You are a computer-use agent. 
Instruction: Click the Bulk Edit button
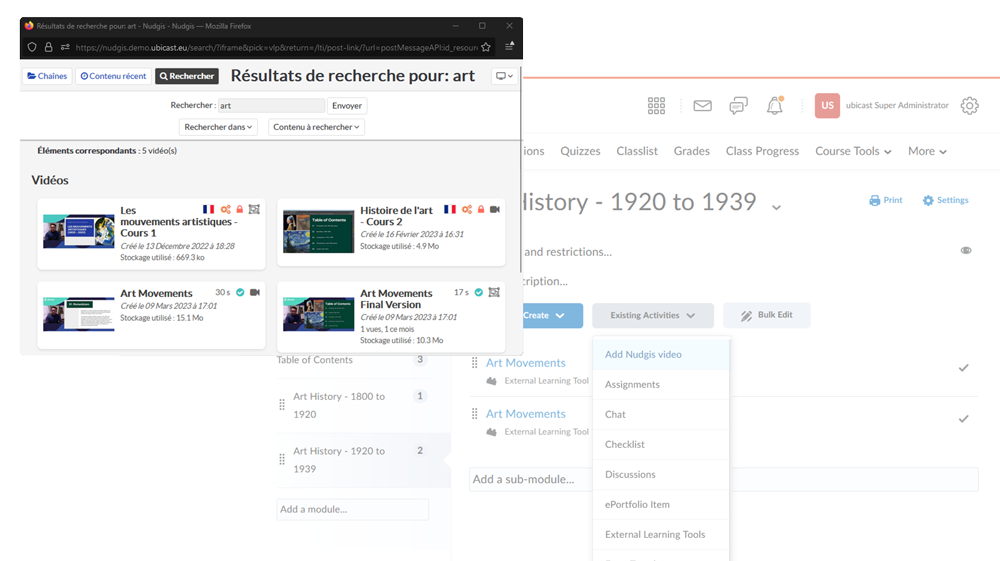[766, 315]
